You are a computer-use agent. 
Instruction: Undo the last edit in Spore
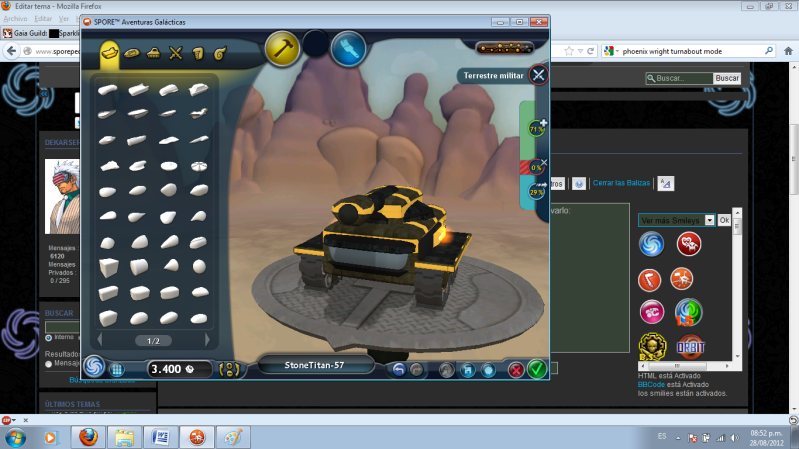398,370
